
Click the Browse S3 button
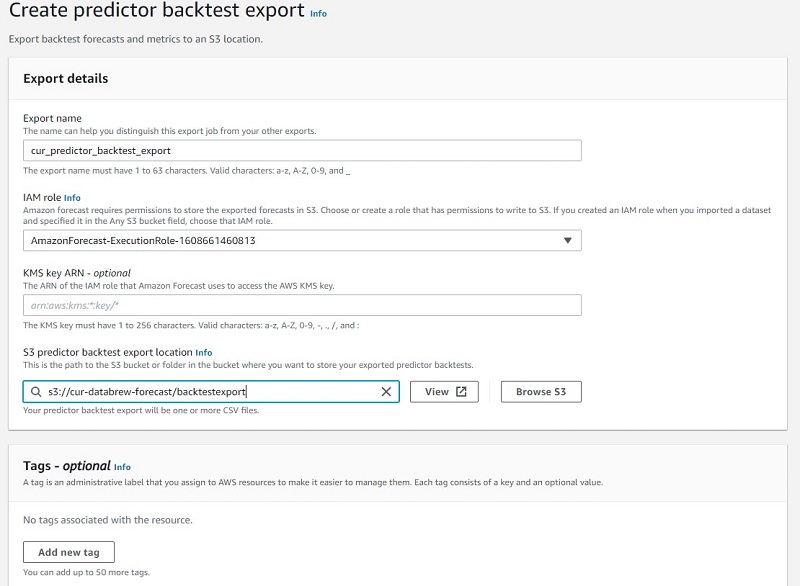tap(541, 392)
